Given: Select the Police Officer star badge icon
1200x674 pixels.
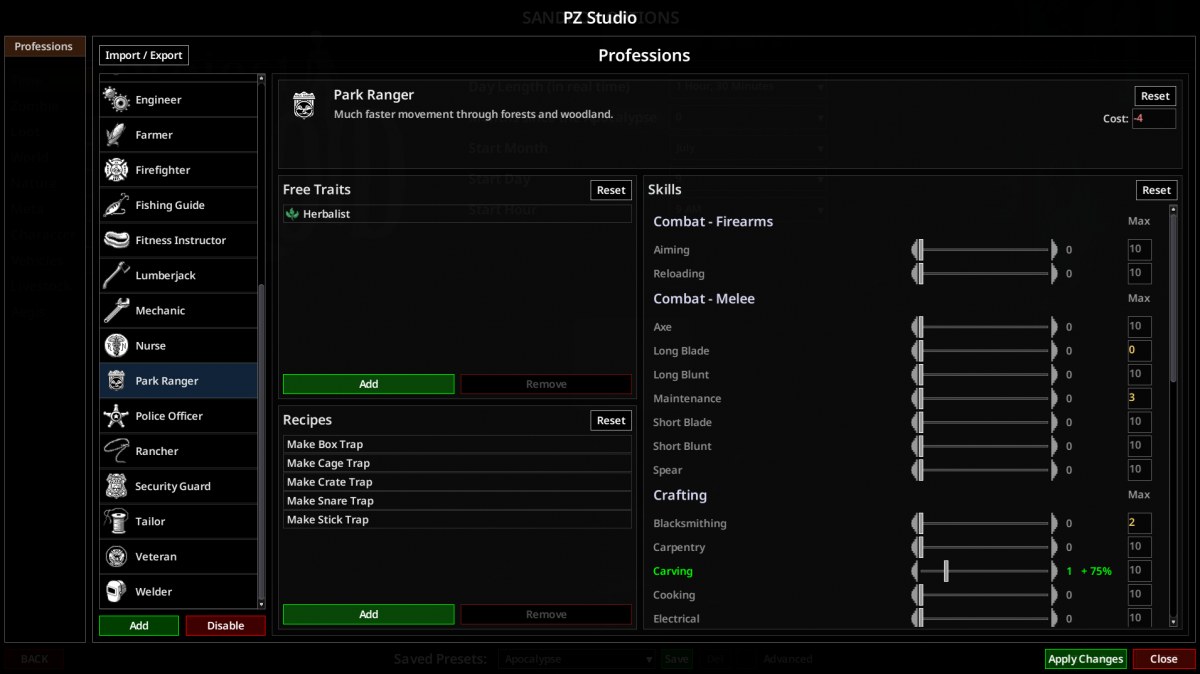Looking at the screenshot, I should click(x=116, y=416).
